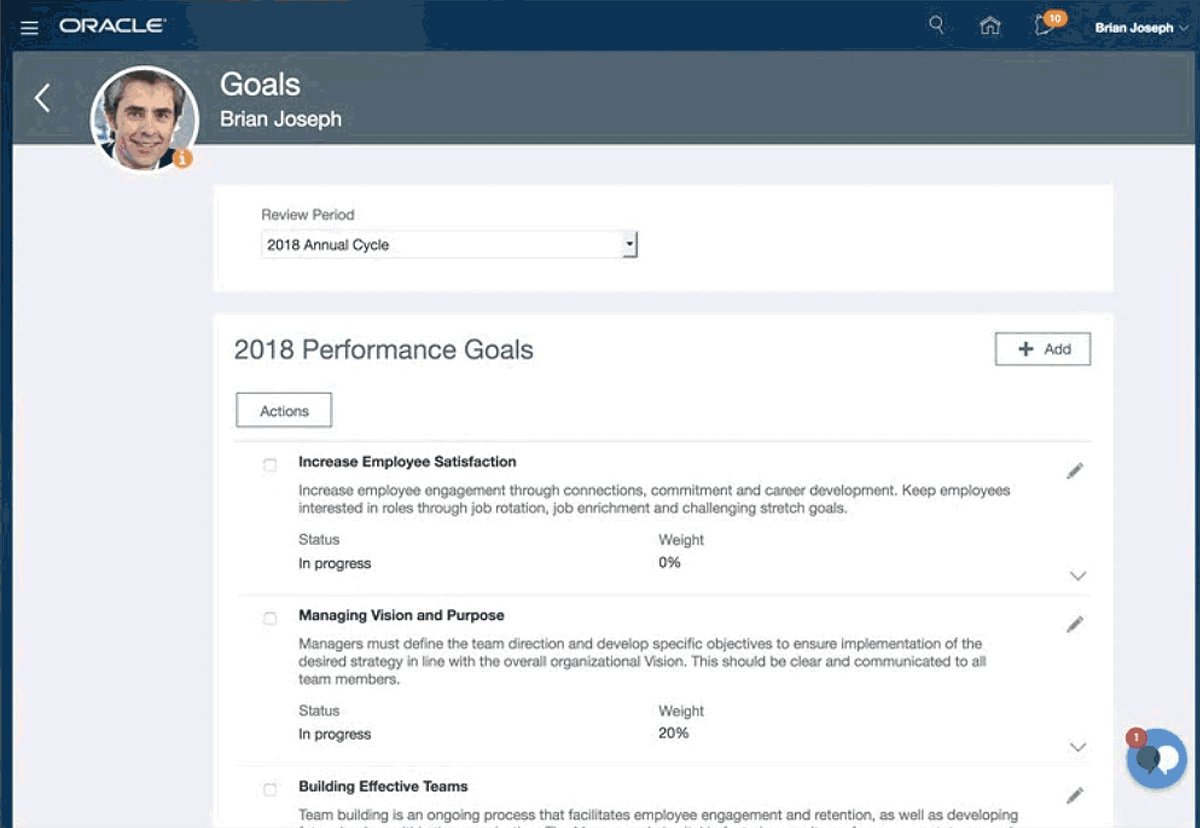Check the Increase Employee Satisfaction checkbox
The width and height of the screenshot is (1200, 828).
pos(270,465)
